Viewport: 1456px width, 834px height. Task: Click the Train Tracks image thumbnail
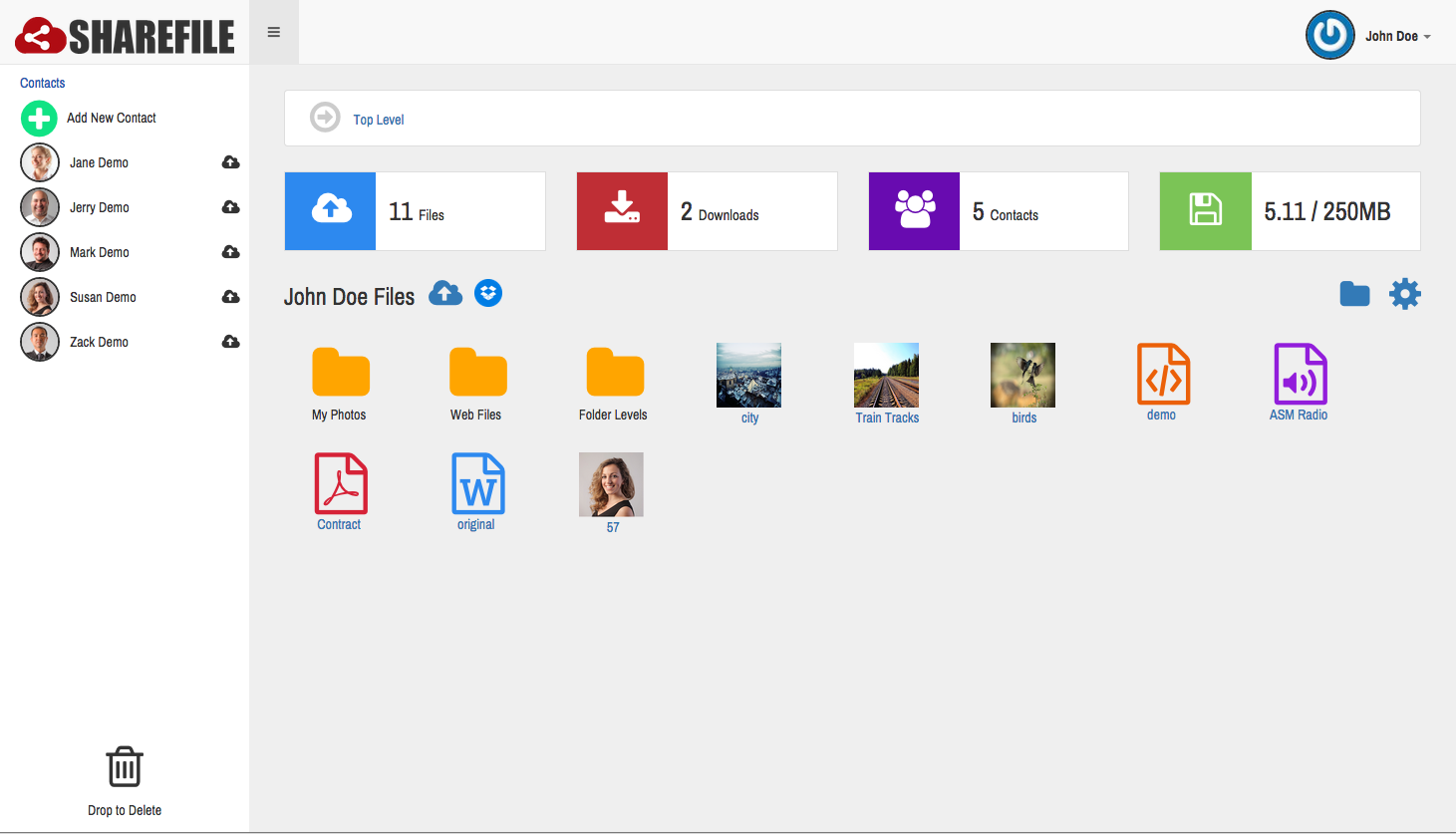tap(886, 376)
